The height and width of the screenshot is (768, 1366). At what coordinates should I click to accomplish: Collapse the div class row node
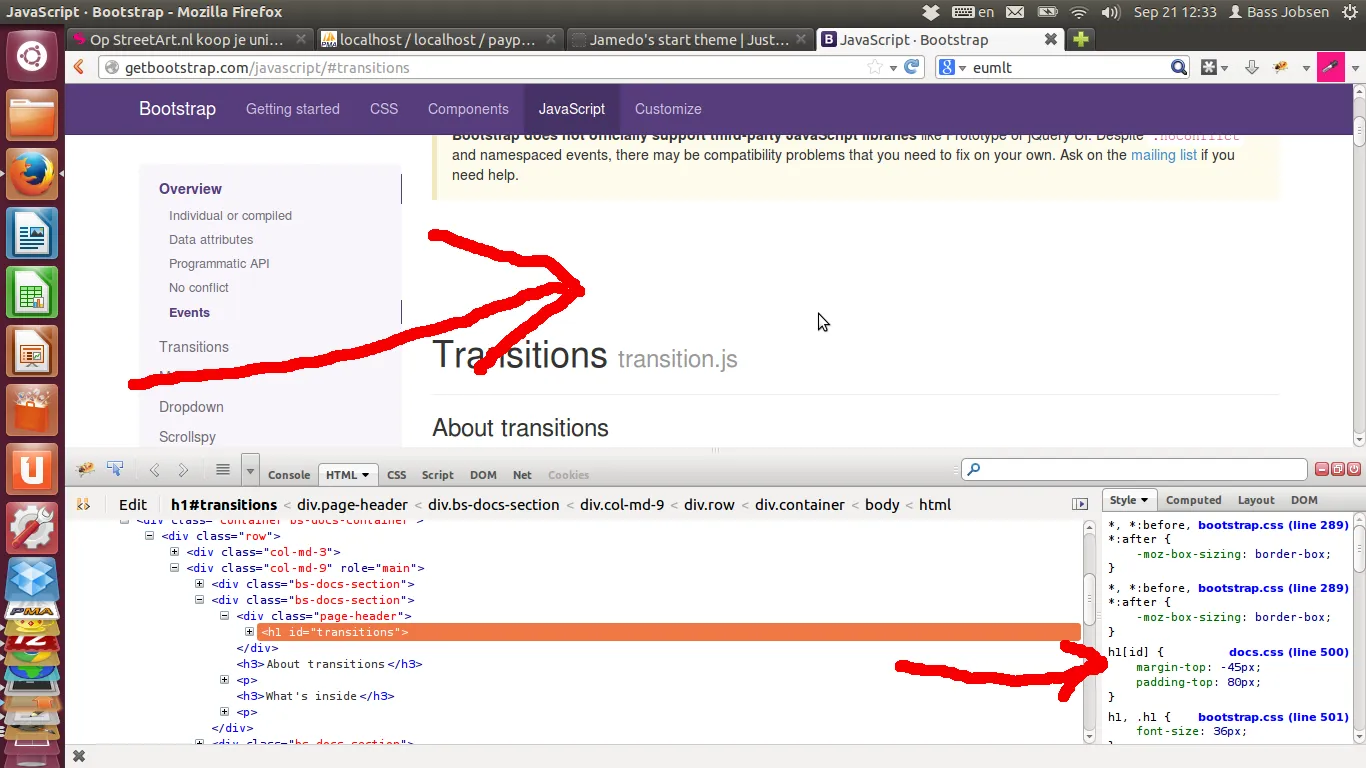click(x=149, y=536)
